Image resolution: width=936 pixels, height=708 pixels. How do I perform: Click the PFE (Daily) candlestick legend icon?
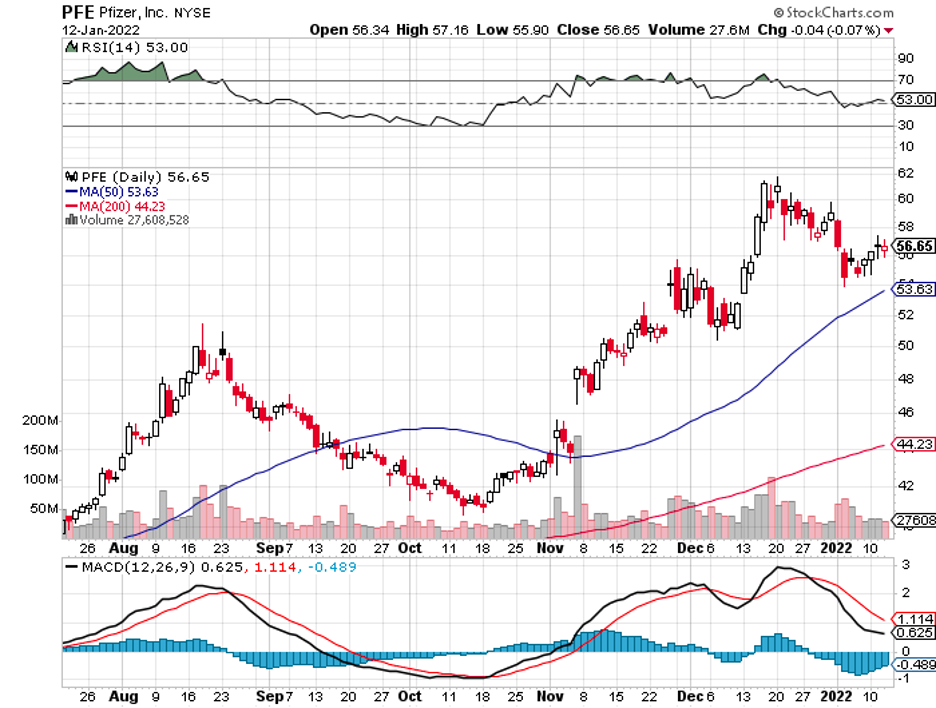[70, 176]
